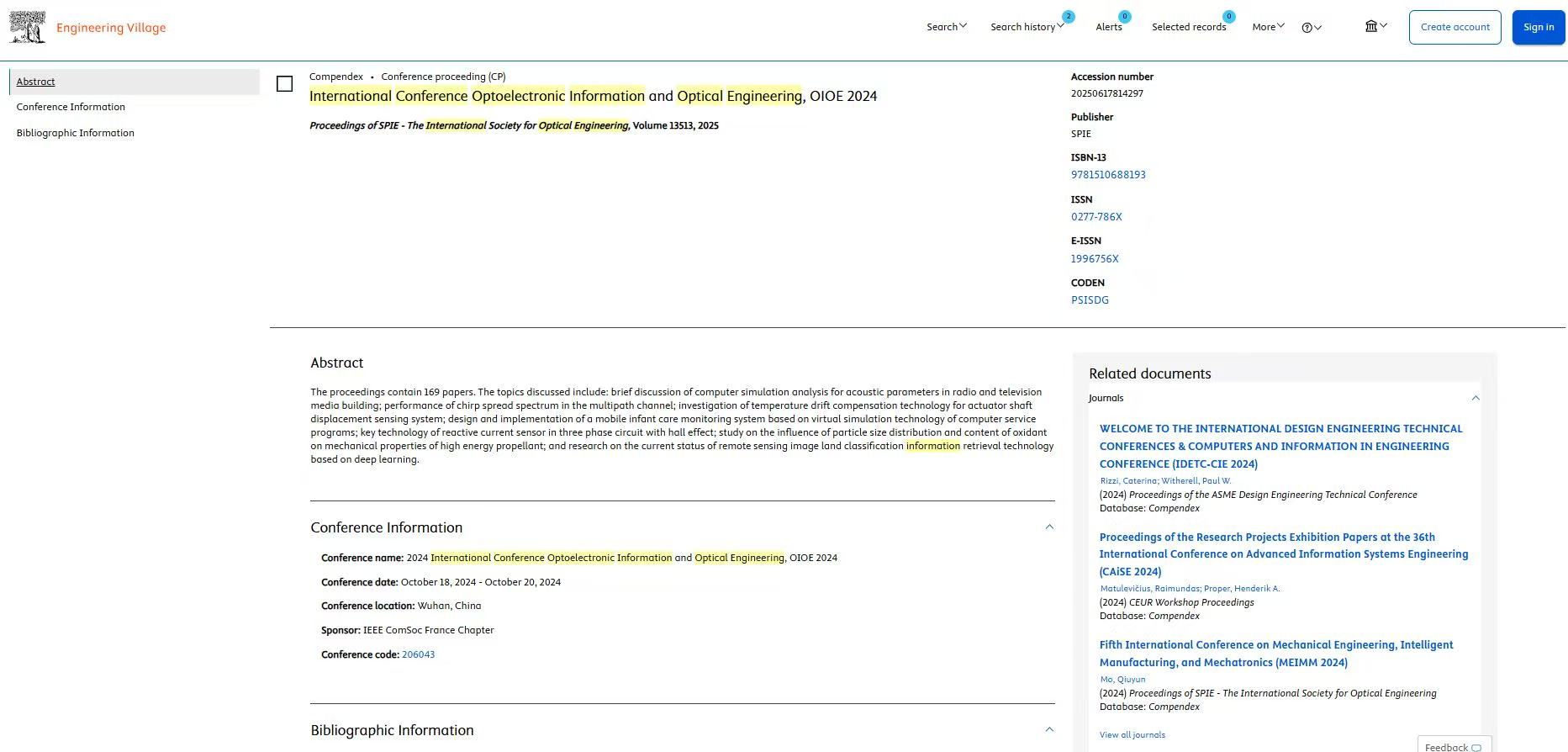Click the Publisher SPIE value
The image size is (1568, 752).
click(x=1080, y=134)
